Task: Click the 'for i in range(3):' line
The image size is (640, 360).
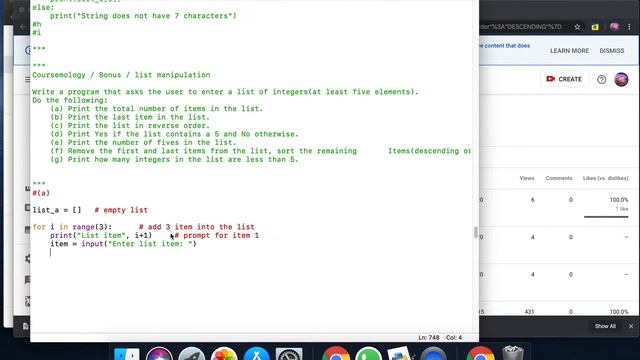Action: 72,227
